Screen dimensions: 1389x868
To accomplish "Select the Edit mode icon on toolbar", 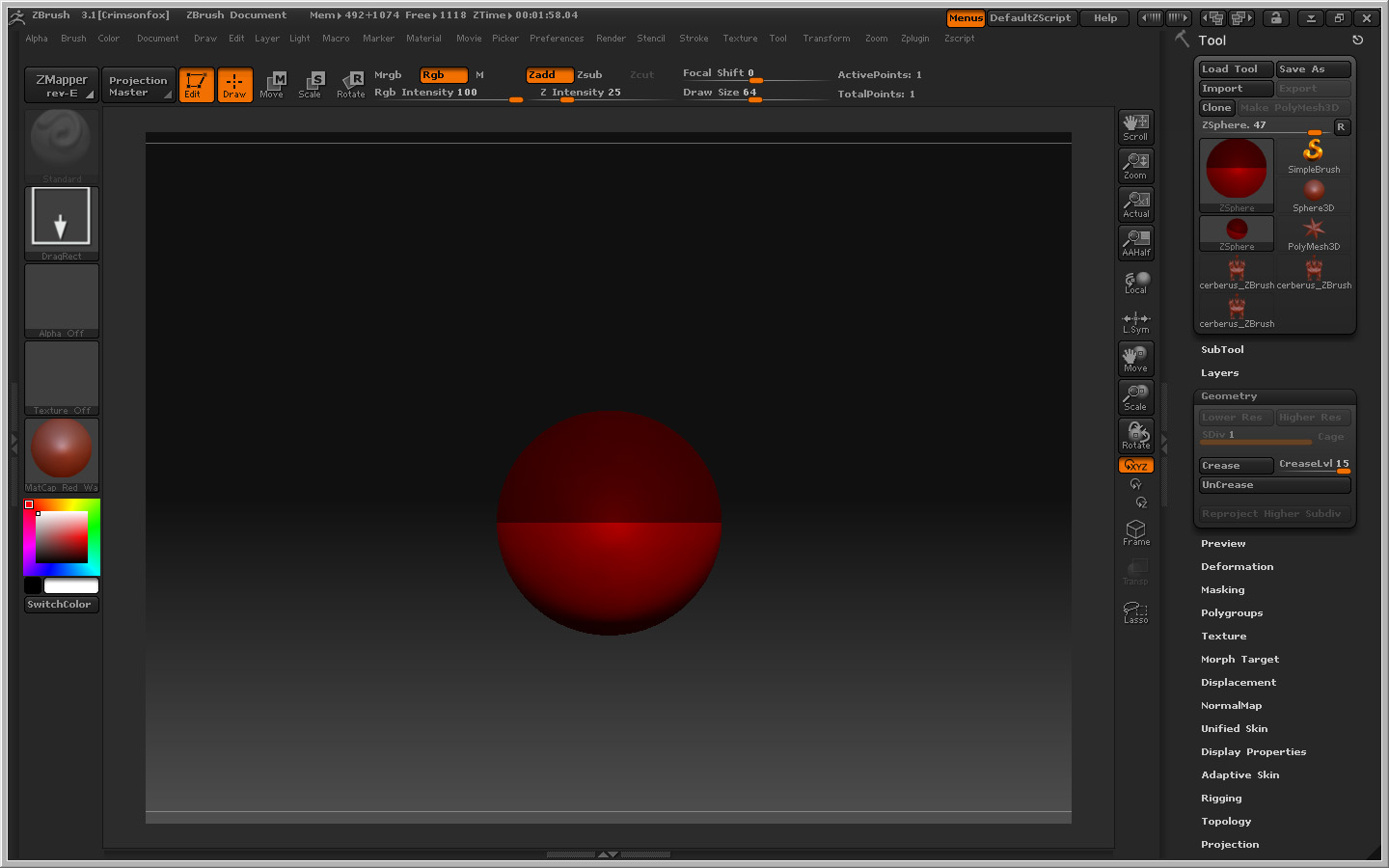I will [196, 85].
